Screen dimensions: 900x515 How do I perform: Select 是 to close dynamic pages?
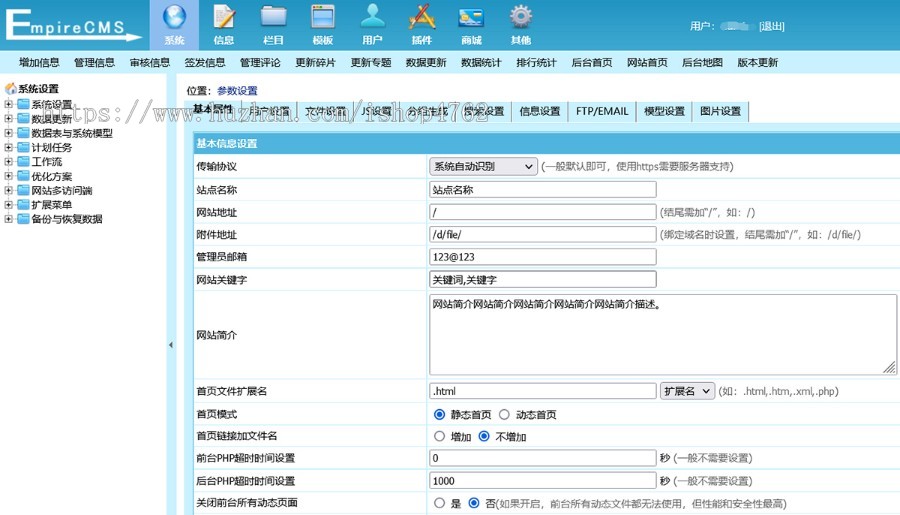click(440, 503)
